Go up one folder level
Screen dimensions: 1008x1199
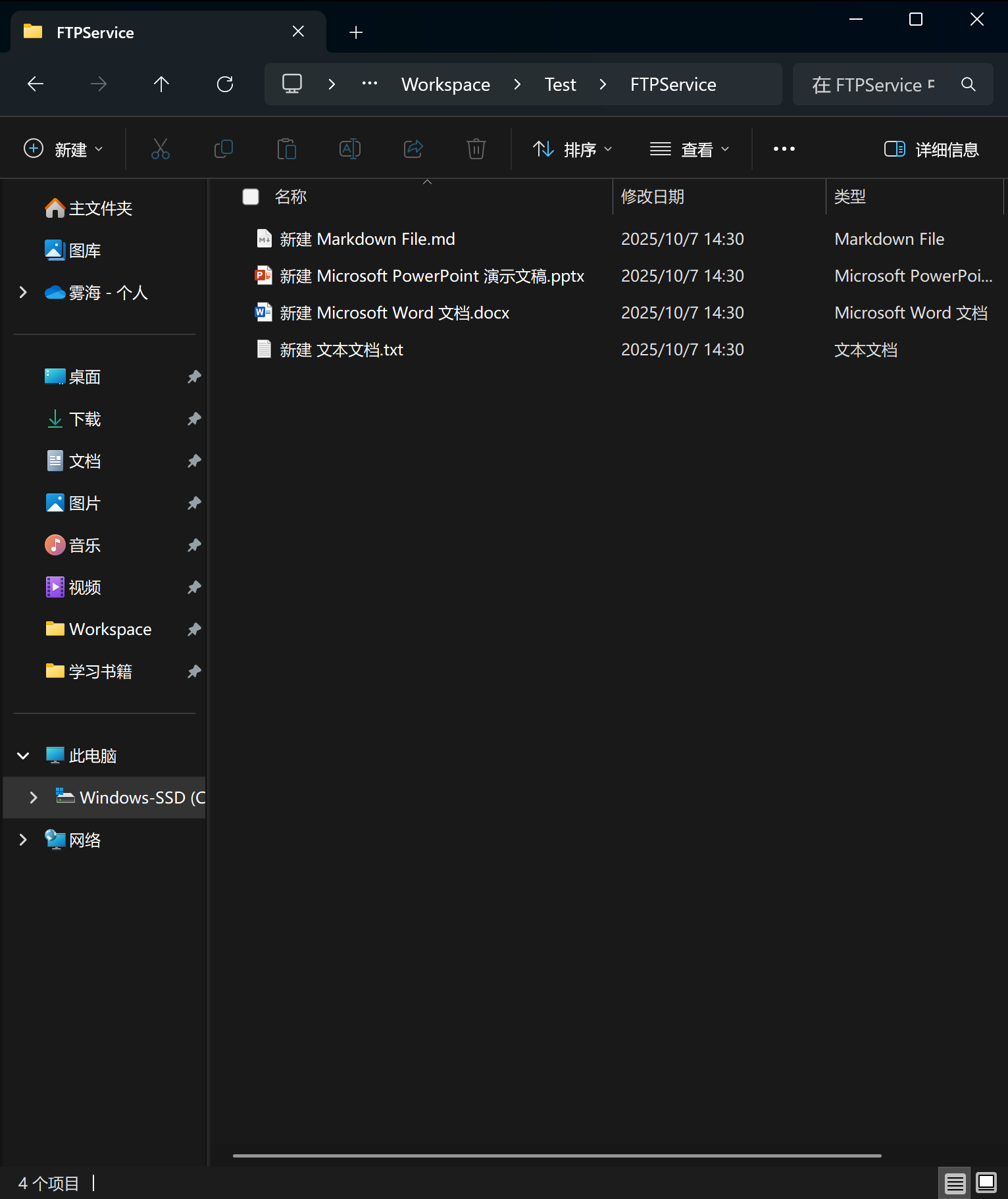click(161, 84)
